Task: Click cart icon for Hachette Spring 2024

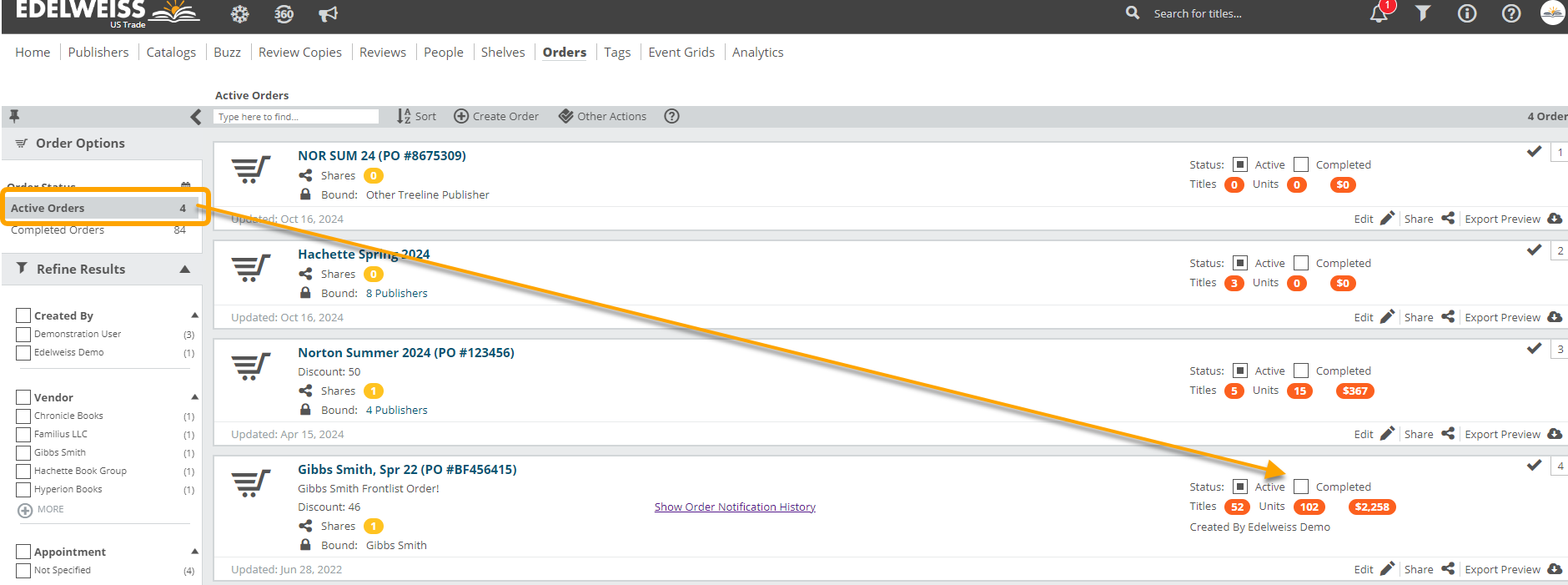Action: pos(251,269)
